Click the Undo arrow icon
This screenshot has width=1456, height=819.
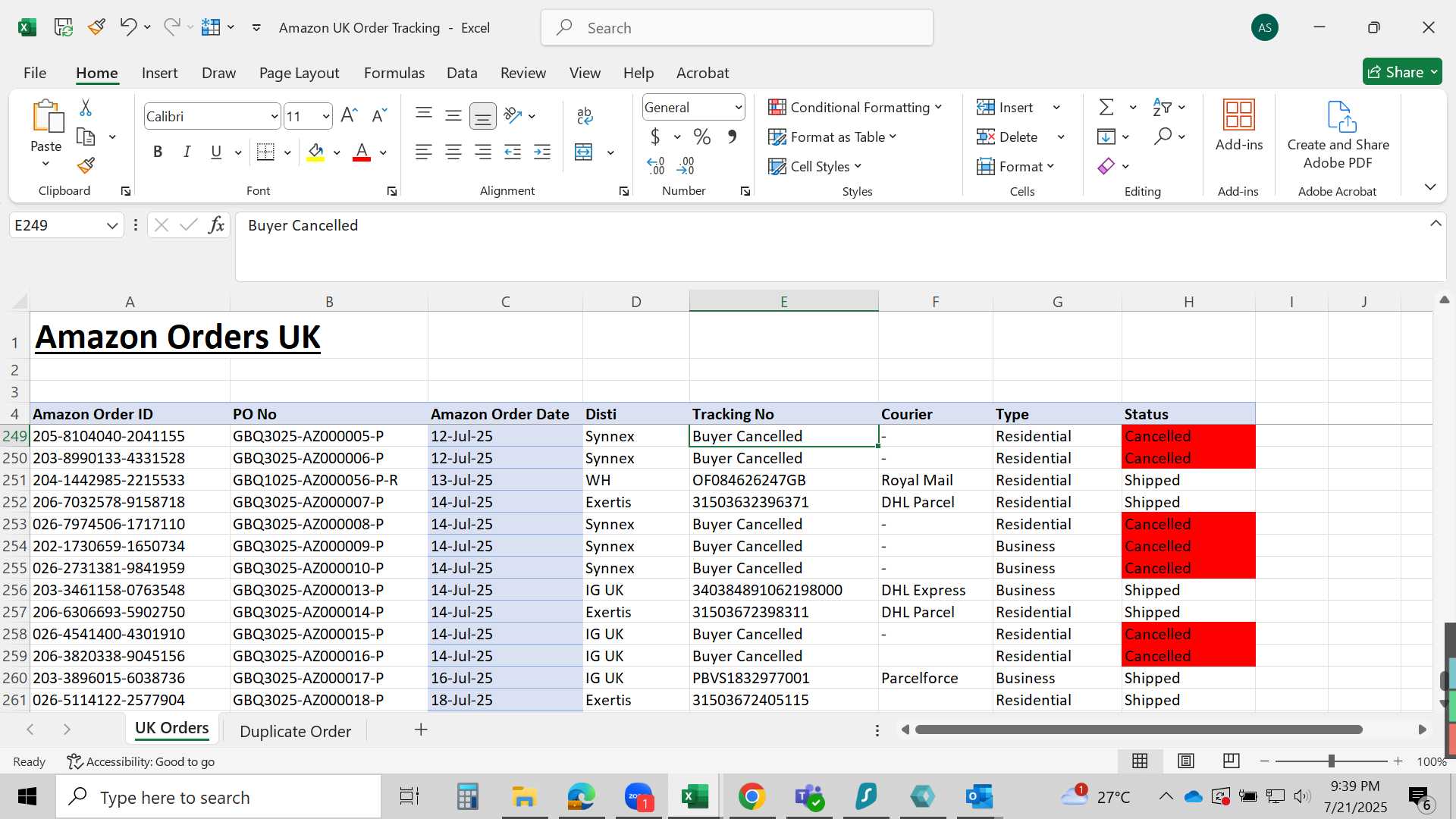coord(127,27)
